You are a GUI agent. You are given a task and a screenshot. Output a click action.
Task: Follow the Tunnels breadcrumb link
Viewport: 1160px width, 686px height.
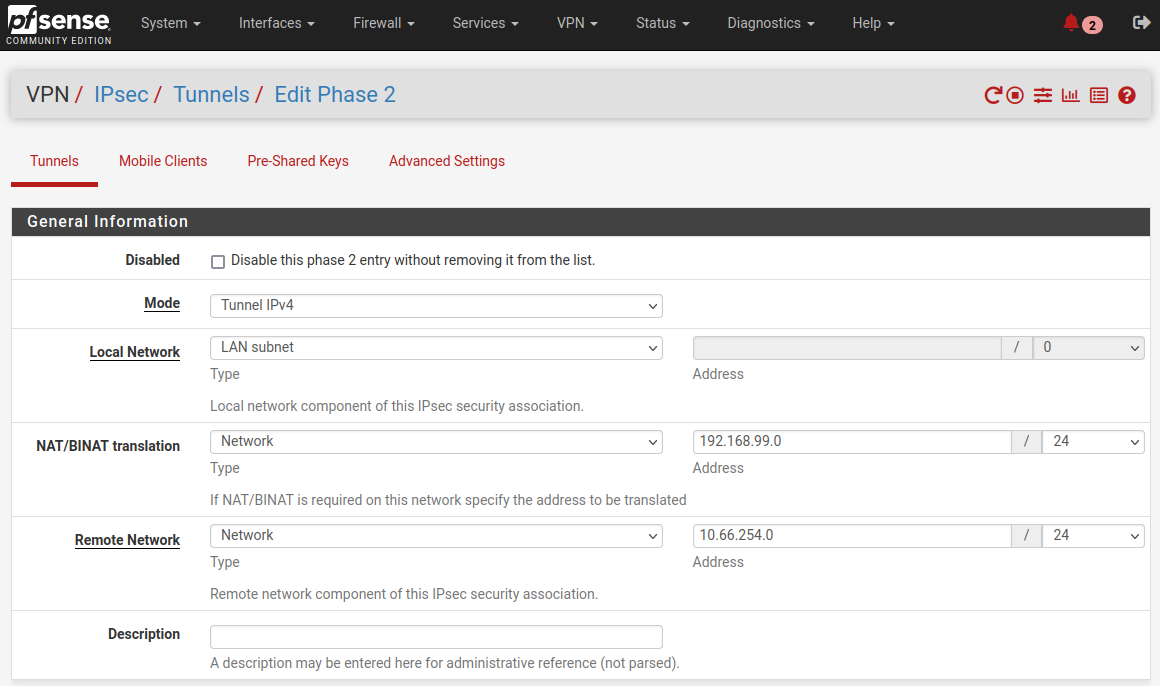click(x=211, y=94)
